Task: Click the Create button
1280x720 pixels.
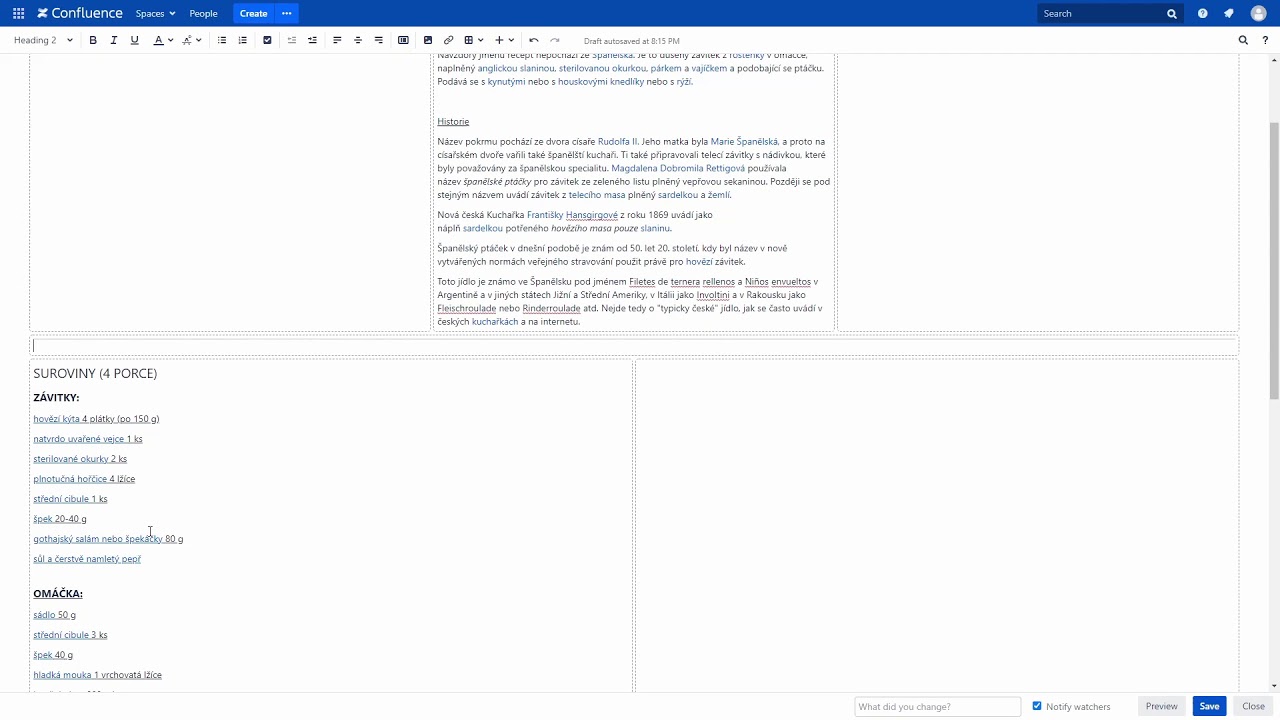Action: 253,13
